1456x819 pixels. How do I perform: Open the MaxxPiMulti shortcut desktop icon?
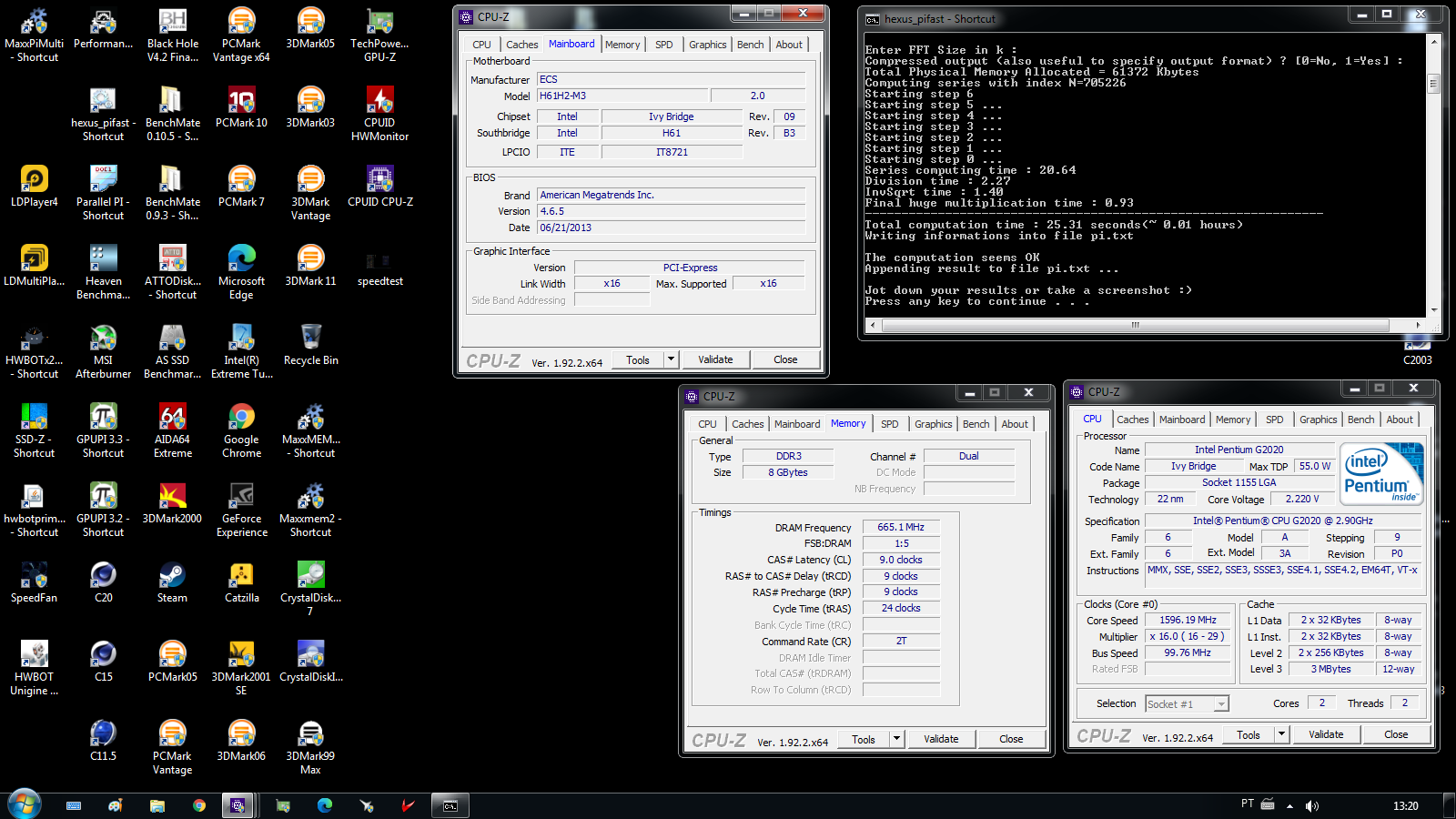click(x=34, y=36)
